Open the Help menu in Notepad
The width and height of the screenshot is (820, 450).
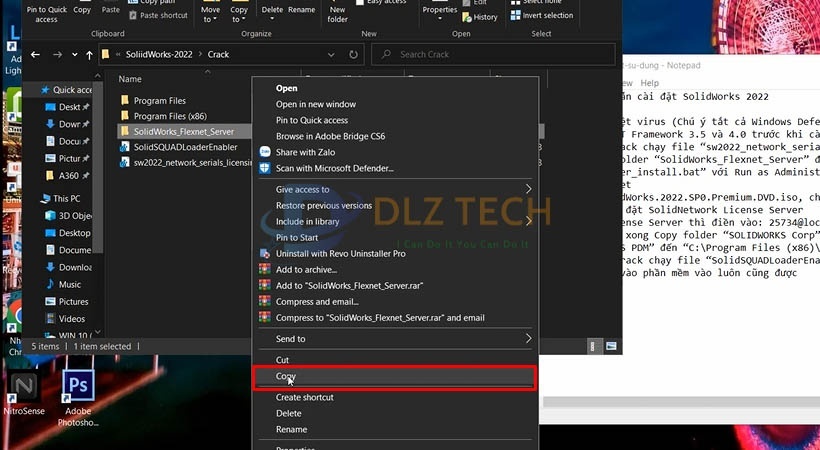coord(650,83)
